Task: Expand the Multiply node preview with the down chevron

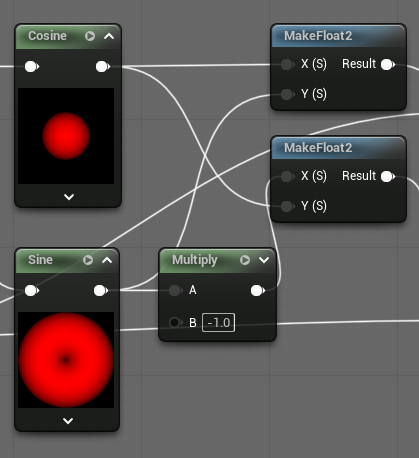Action: coord(264,260)
